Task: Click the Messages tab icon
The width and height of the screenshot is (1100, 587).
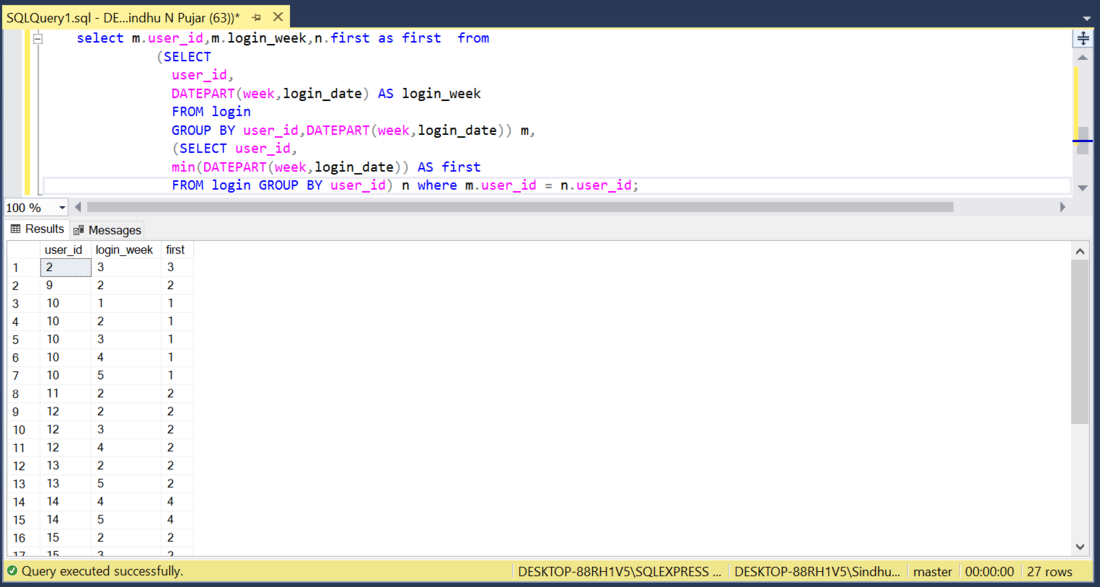Action: pos(79,230)
